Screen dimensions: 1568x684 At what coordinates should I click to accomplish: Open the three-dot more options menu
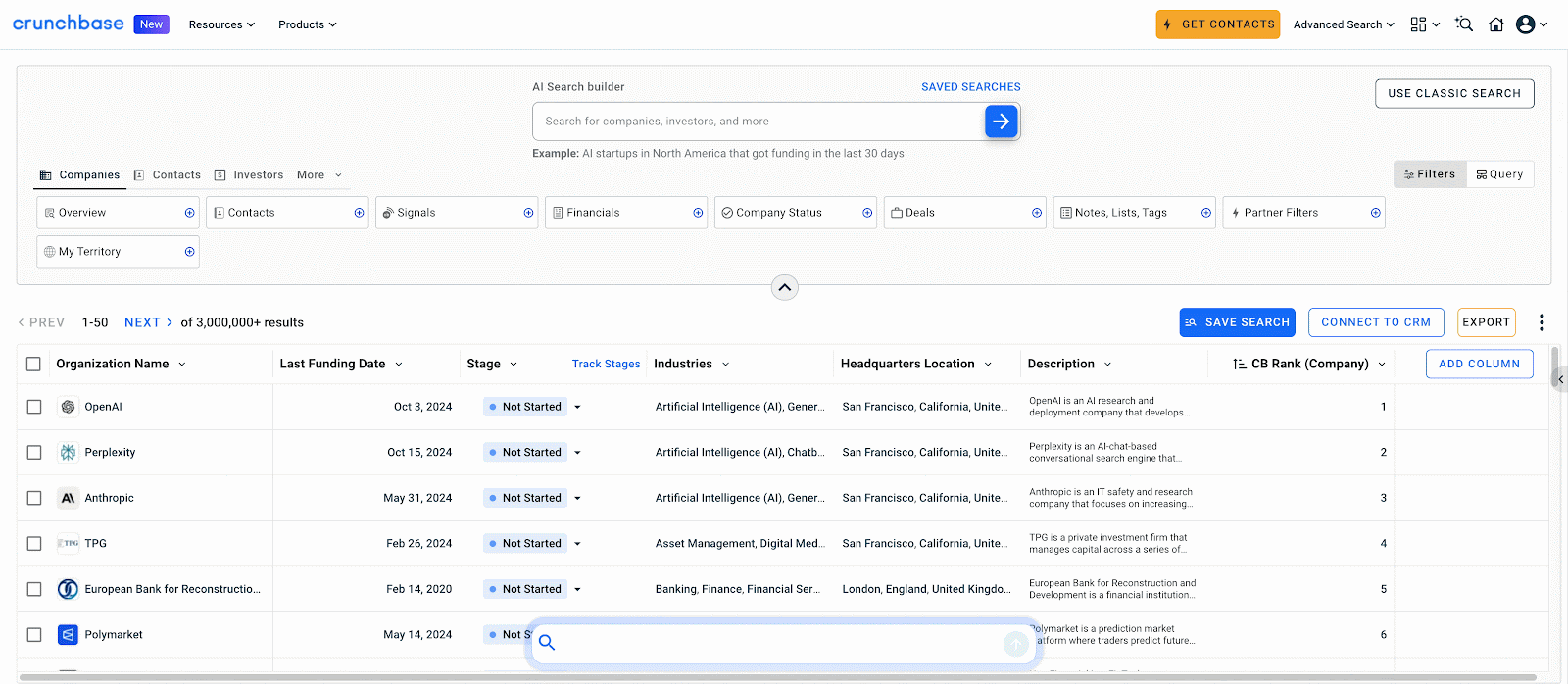click(x=1542, y=322)
